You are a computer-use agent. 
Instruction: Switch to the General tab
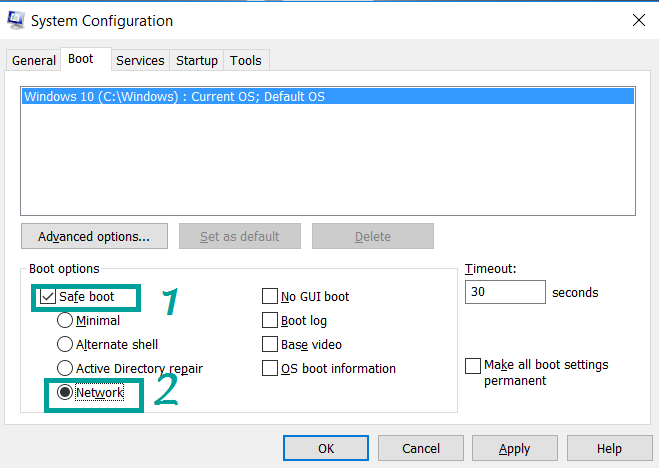pos(33,61)
